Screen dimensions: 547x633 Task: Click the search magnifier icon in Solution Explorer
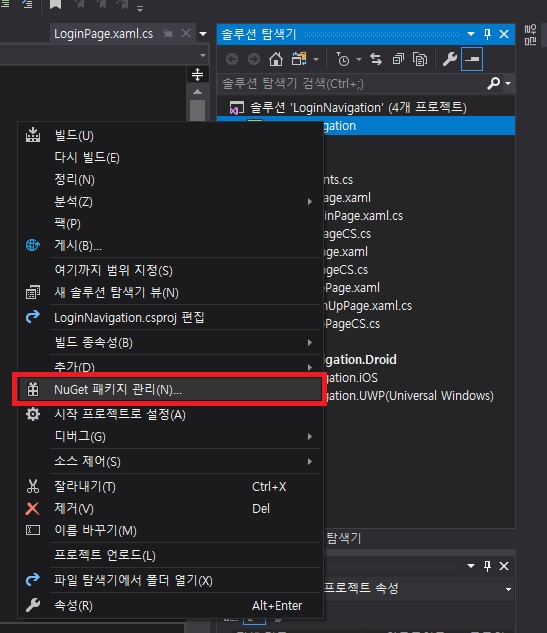pos(493,84)
